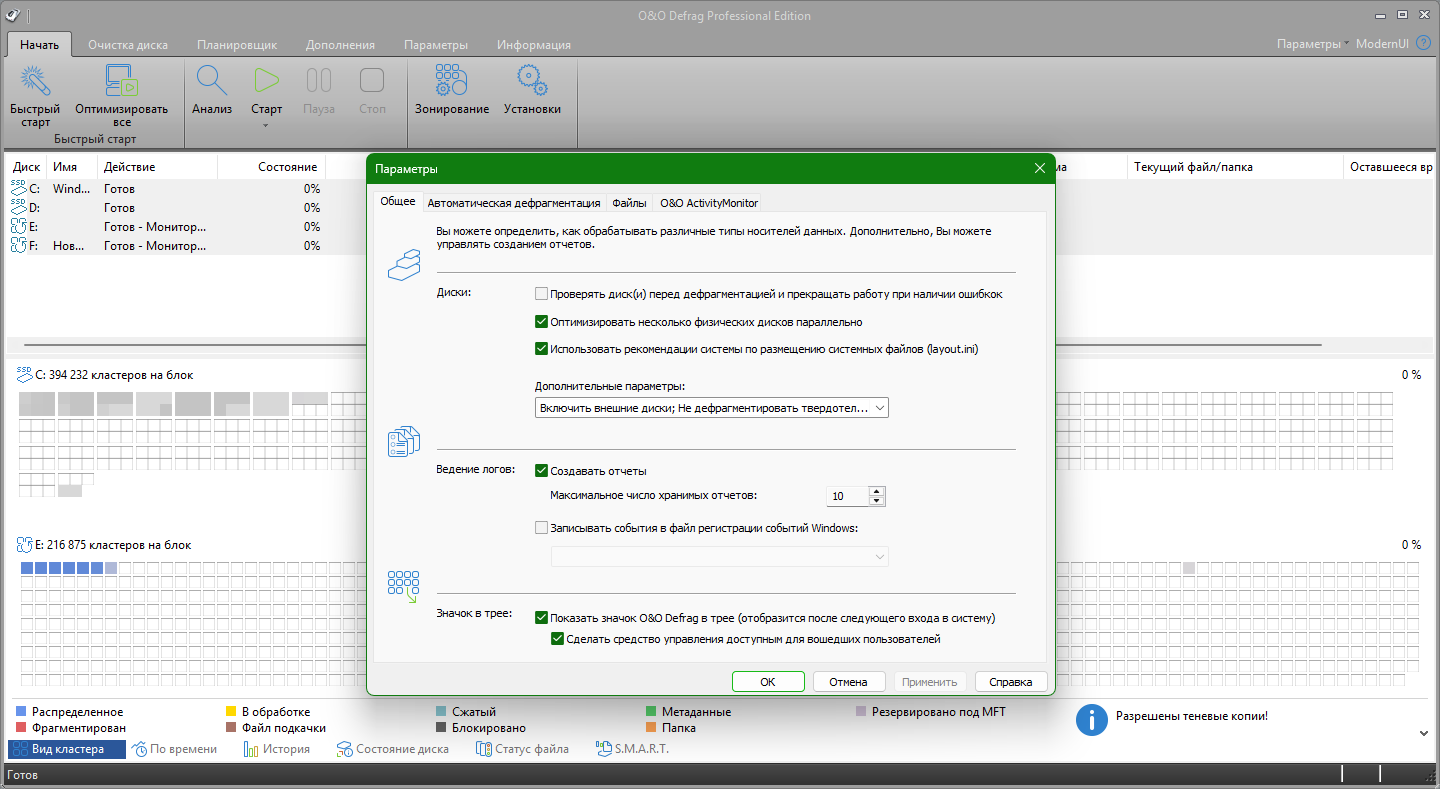The height and width of the screenshot is (789, 1440).
Task: Switch to the Files (Файлы) tab
Action: click(629, 203)
